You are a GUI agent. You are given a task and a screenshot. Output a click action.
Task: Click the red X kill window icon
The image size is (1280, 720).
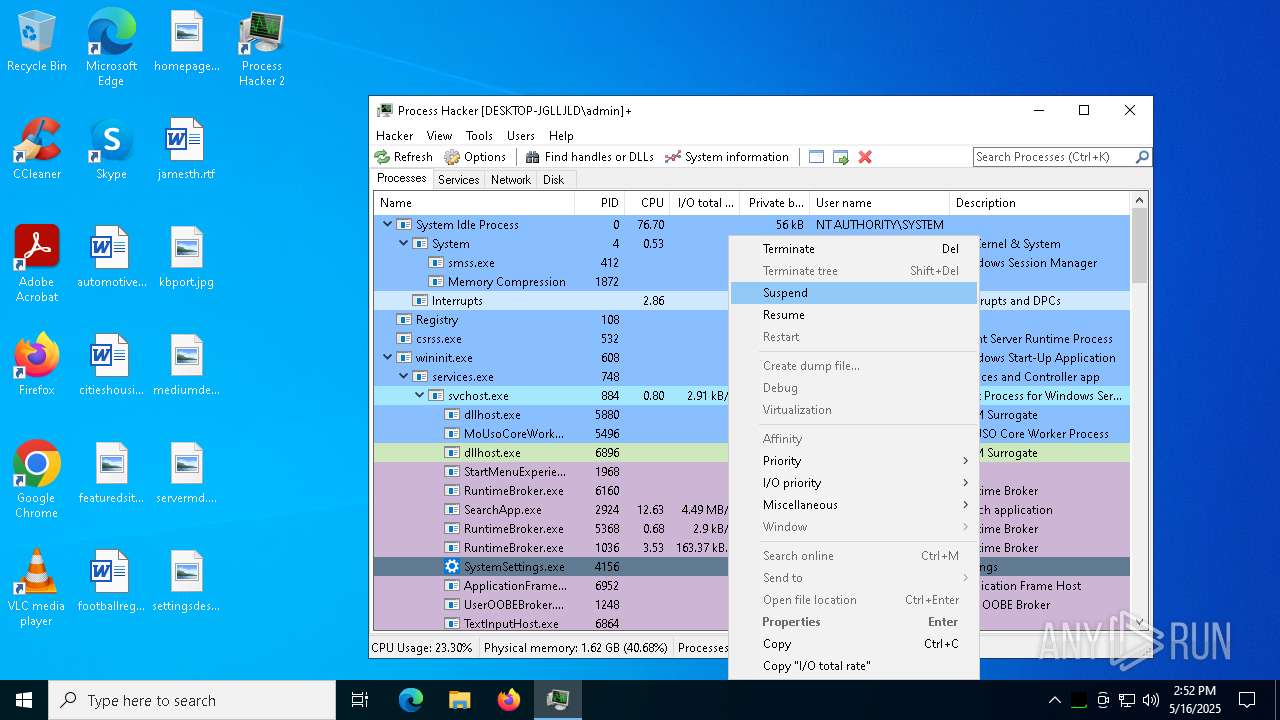(x=865, y=157)
